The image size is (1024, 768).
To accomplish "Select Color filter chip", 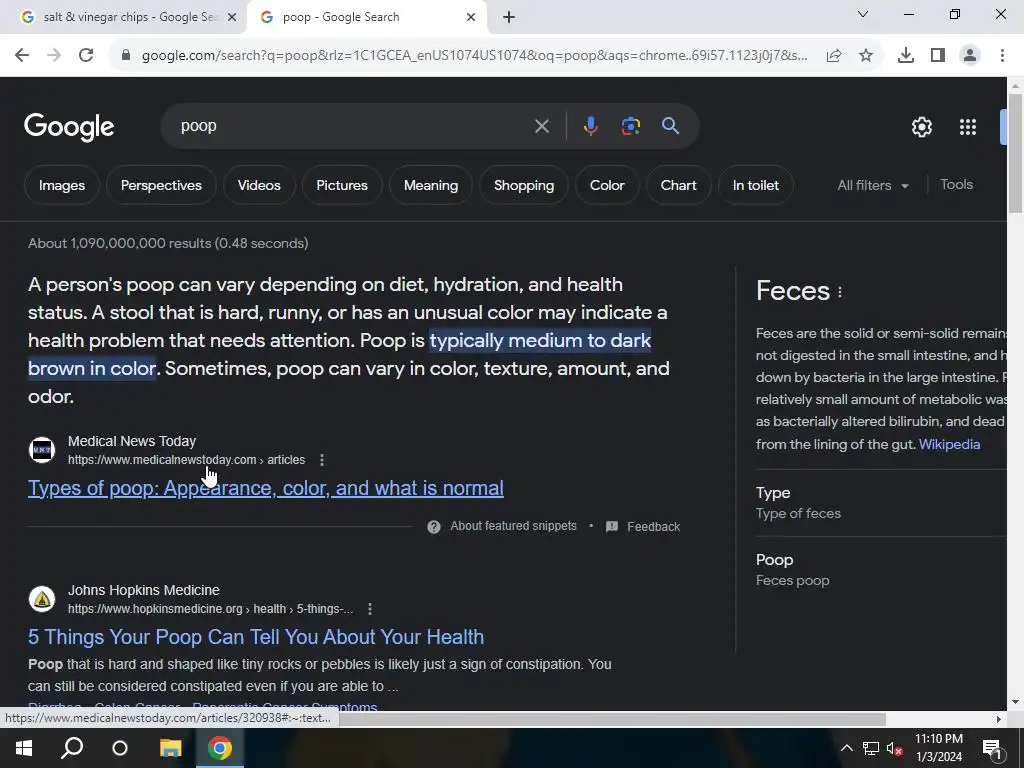I will pos(607,185).
